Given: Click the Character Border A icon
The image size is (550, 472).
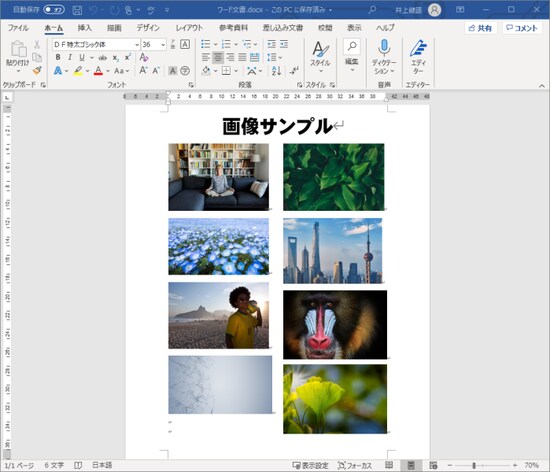Looking at the screenshot, I should (185, 44).
